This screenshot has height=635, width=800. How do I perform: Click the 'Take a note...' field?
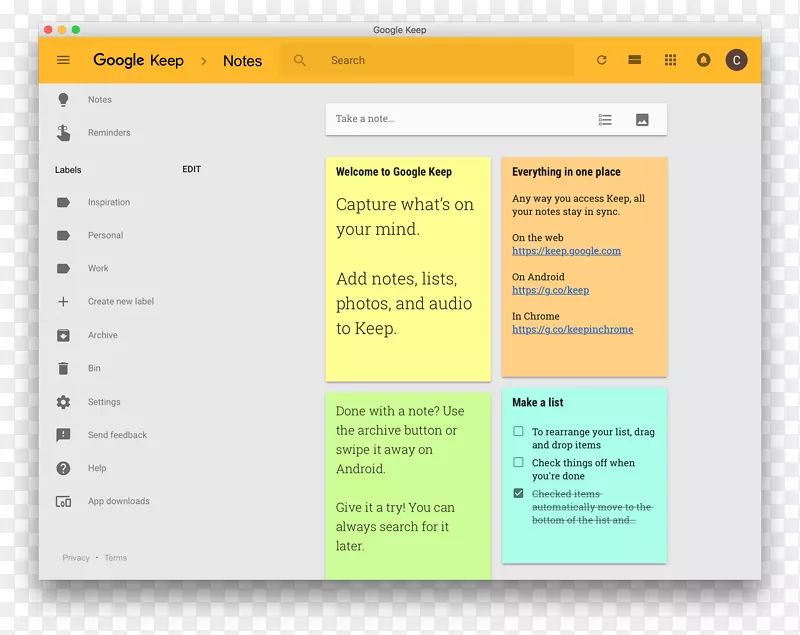click(450, 119)
